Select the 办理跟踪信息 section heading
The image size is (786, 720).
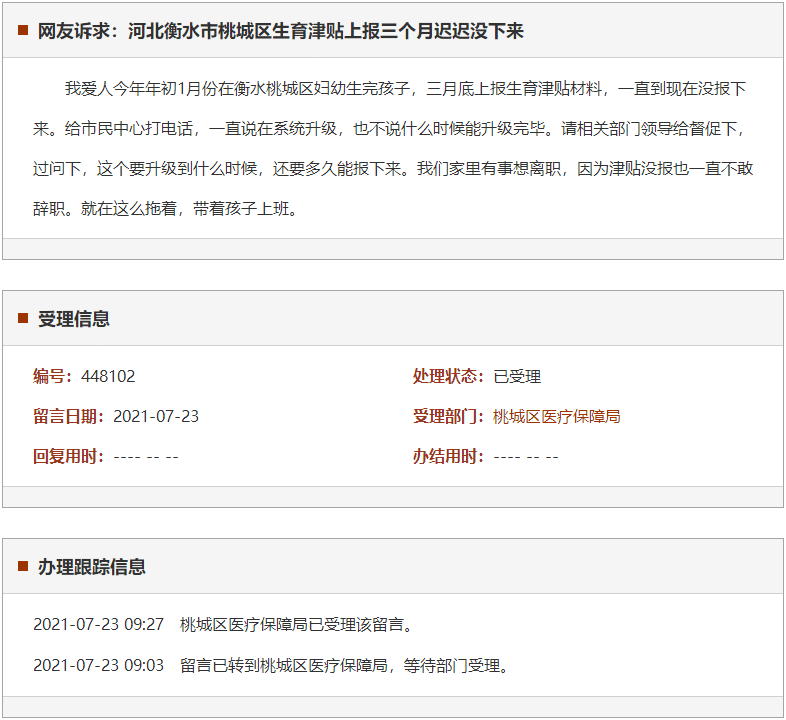pos(92,567)
